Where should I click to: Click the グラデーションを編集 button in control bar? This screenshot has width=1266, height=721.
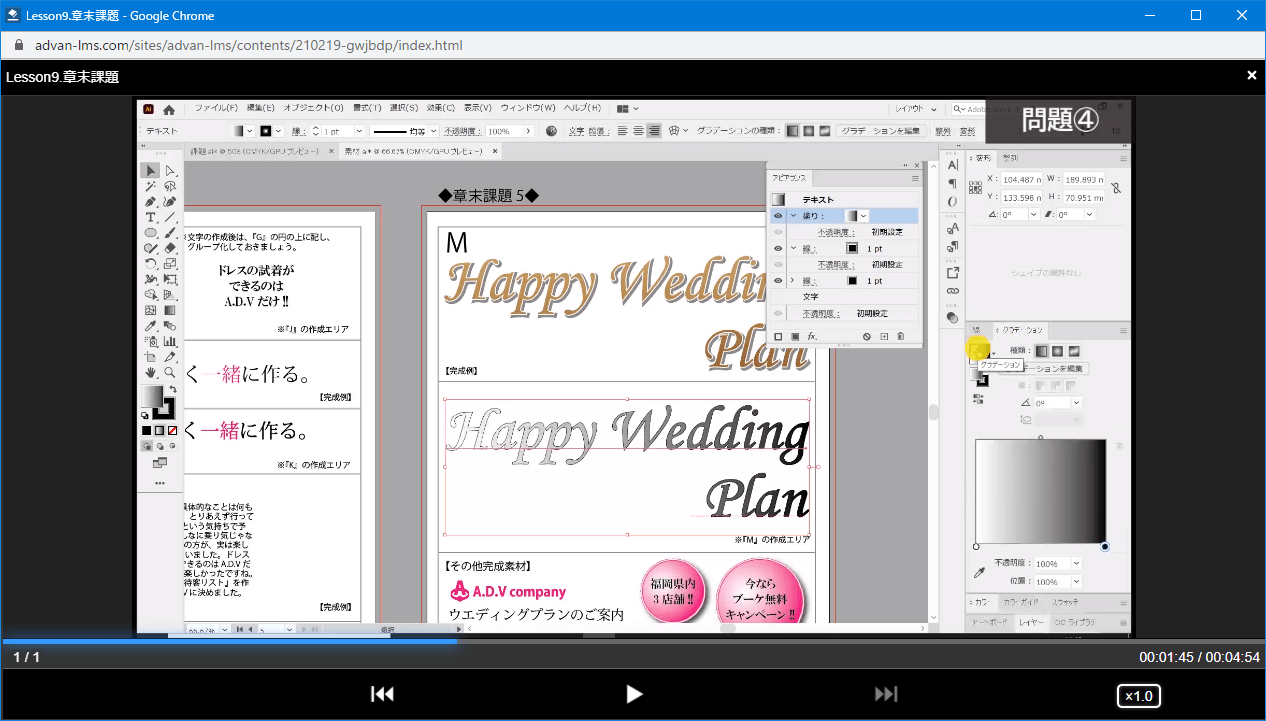[881, 131]
